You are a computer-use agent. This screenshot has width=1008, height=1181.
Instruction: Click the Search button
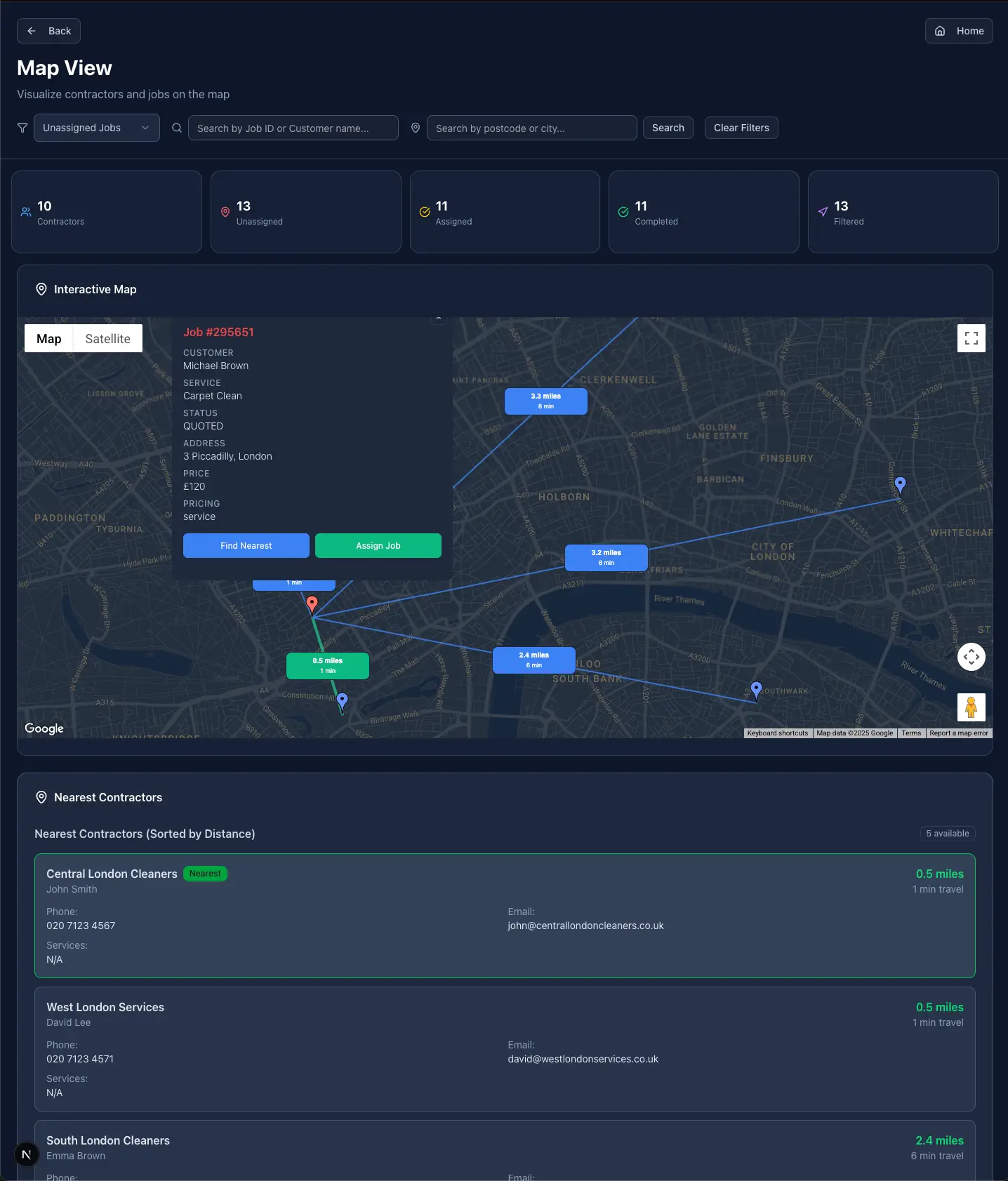[668, 128]
